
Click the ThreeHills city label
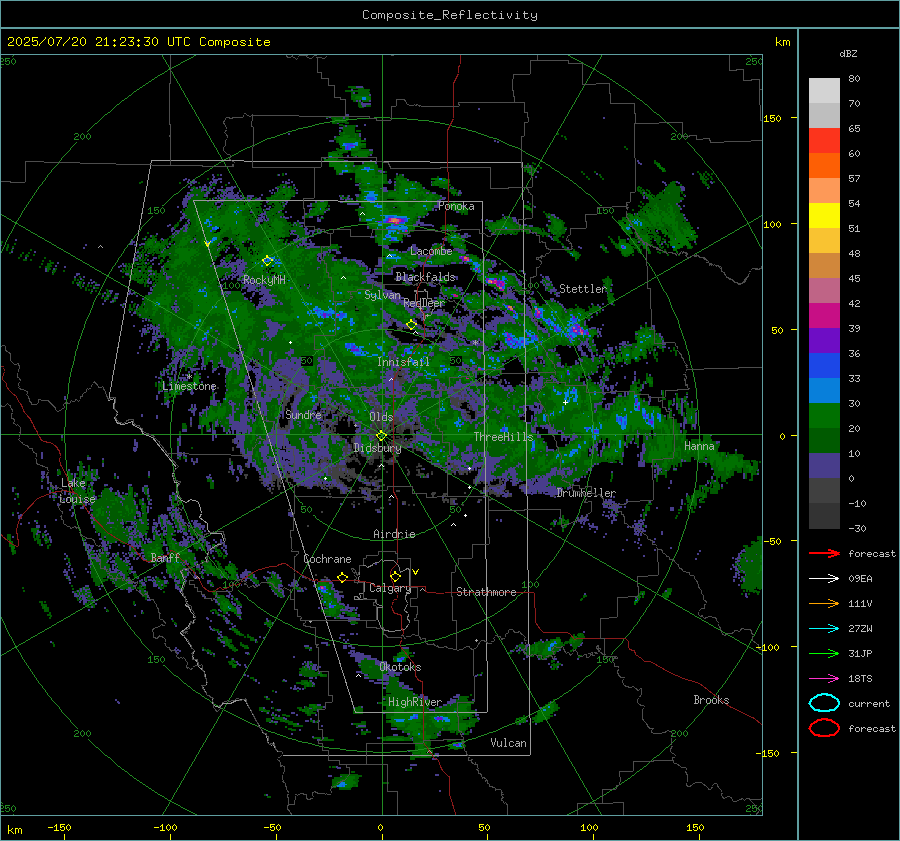(503, 437)
